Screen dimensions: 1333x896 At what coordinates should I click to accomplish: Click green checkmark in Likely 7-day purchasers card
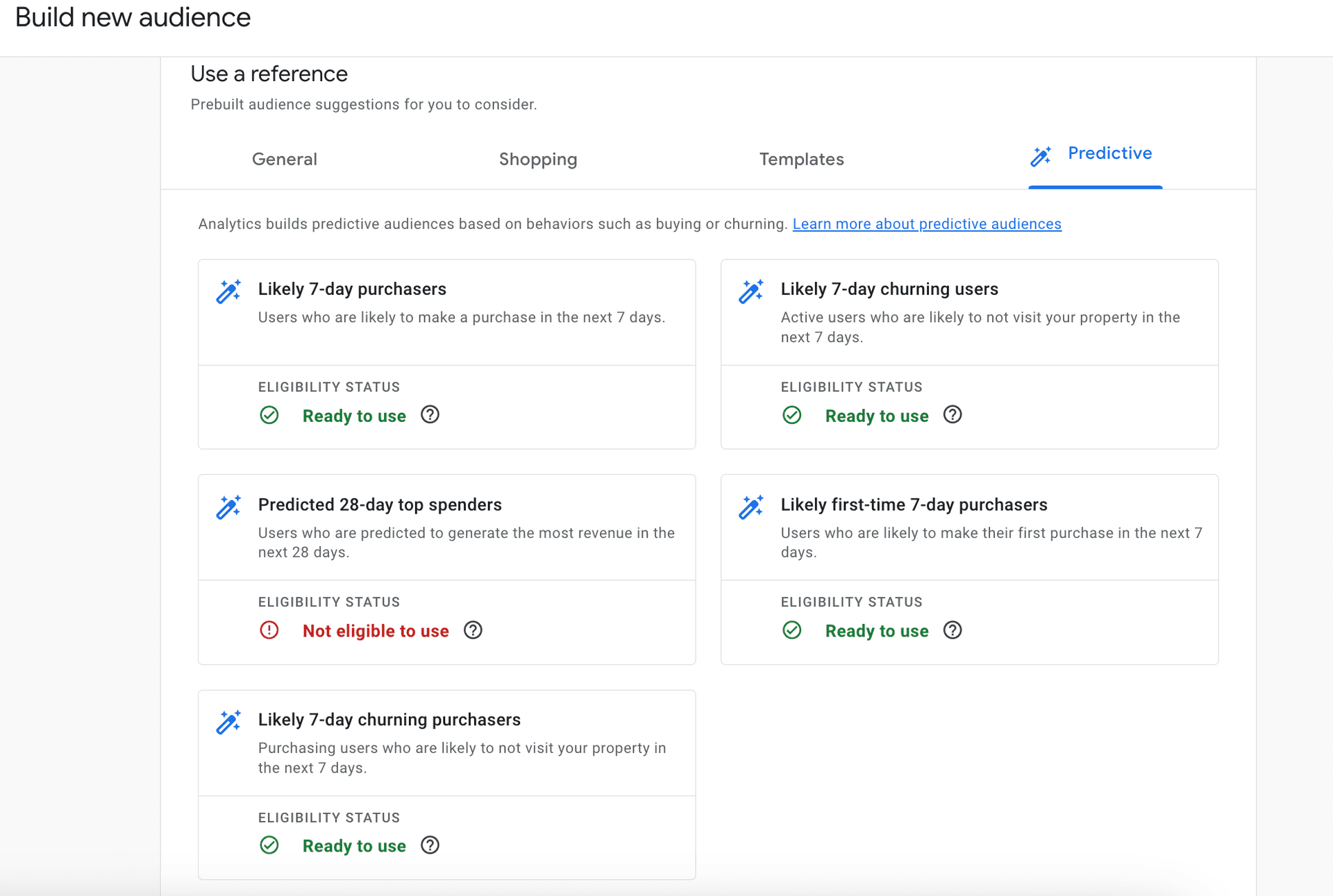pyautogui.click(x=269, y=415)
